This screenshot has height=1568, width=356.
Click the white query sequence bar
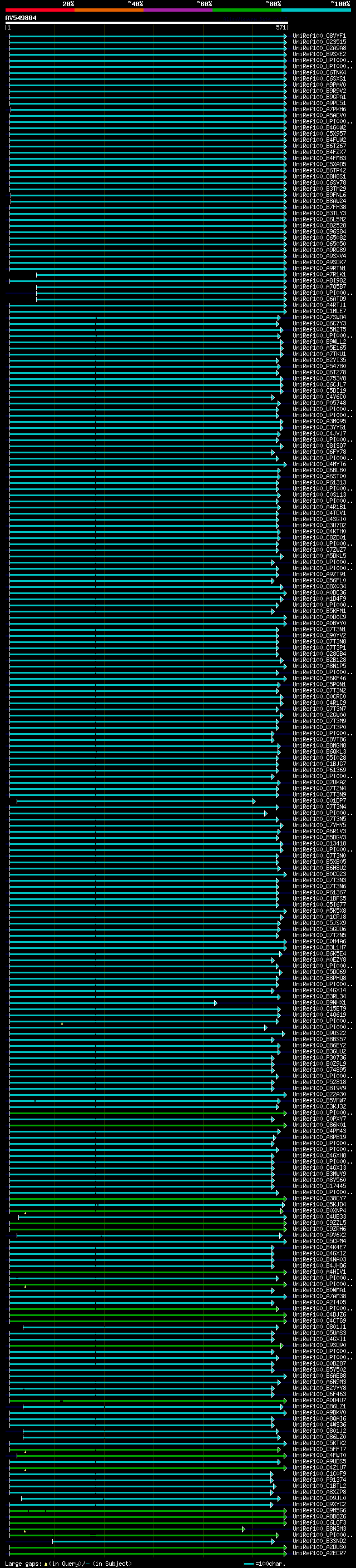[147, 22]
